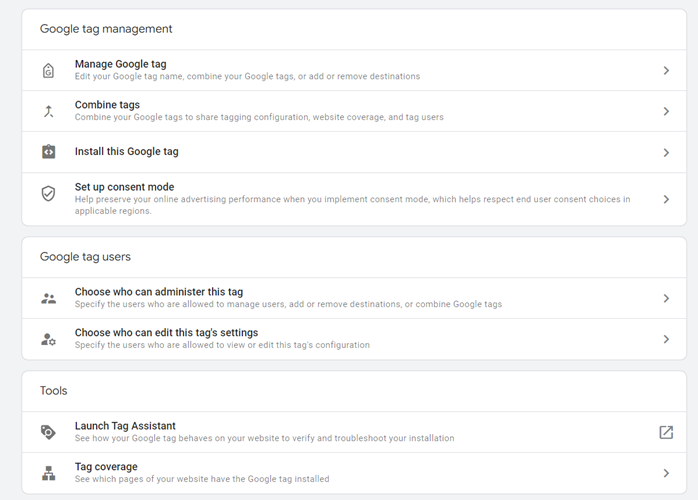Open the Tag coverage title

[106, 467]
